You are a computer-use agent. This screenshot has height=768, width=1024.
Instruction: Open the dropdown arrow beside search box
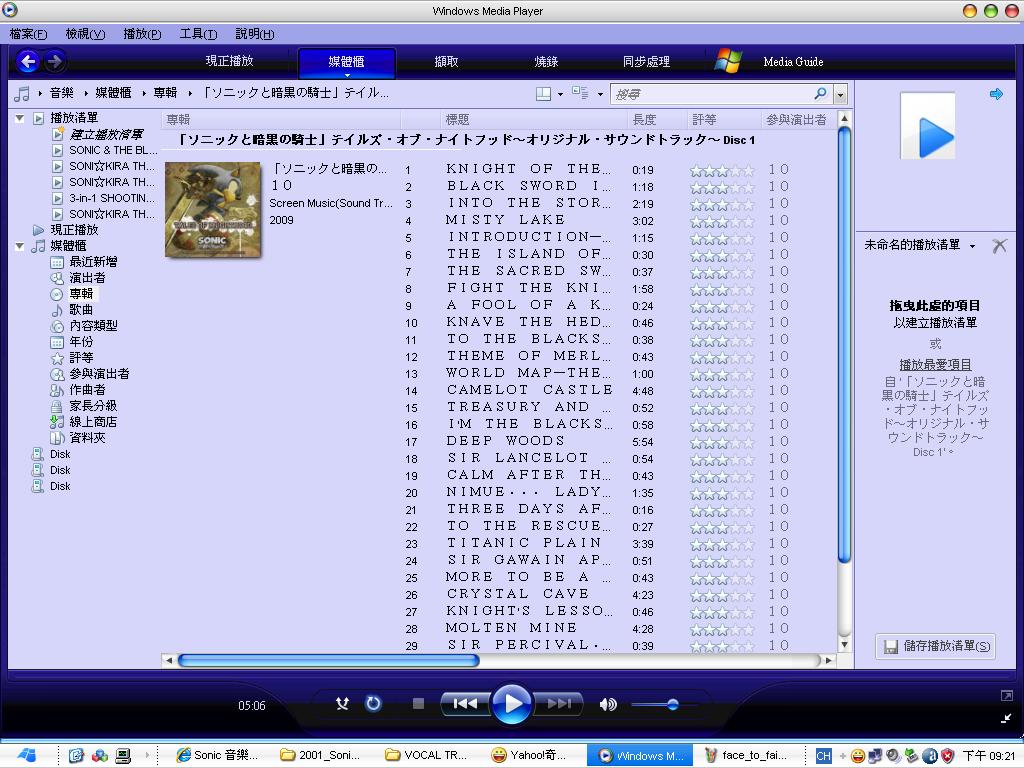pos(841,93)
